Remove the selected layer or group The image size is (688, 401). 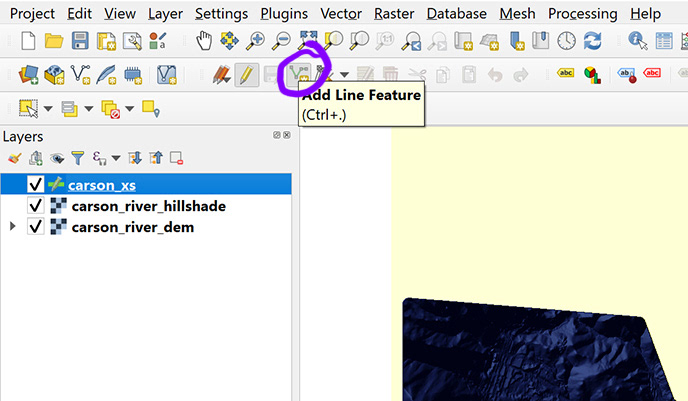176,158
